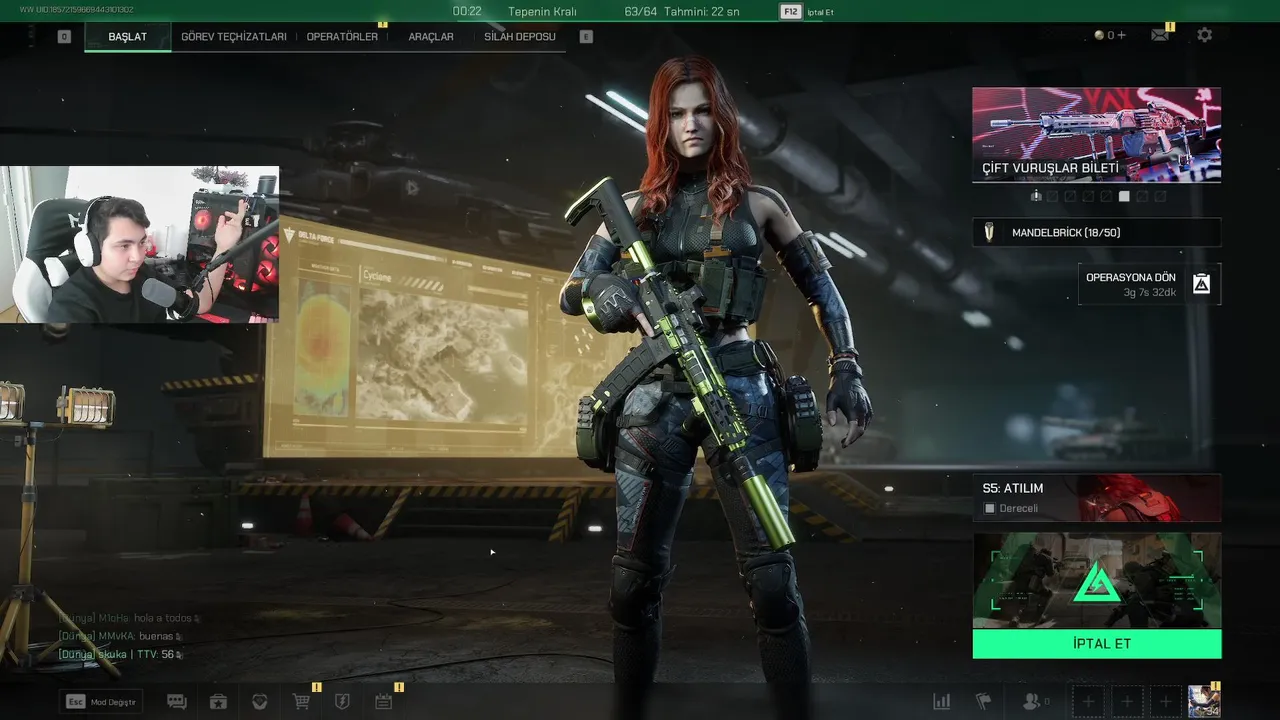The image size is (1280, 720).
Task: Select the last carousel indicator square
Action: (1160, 197)
